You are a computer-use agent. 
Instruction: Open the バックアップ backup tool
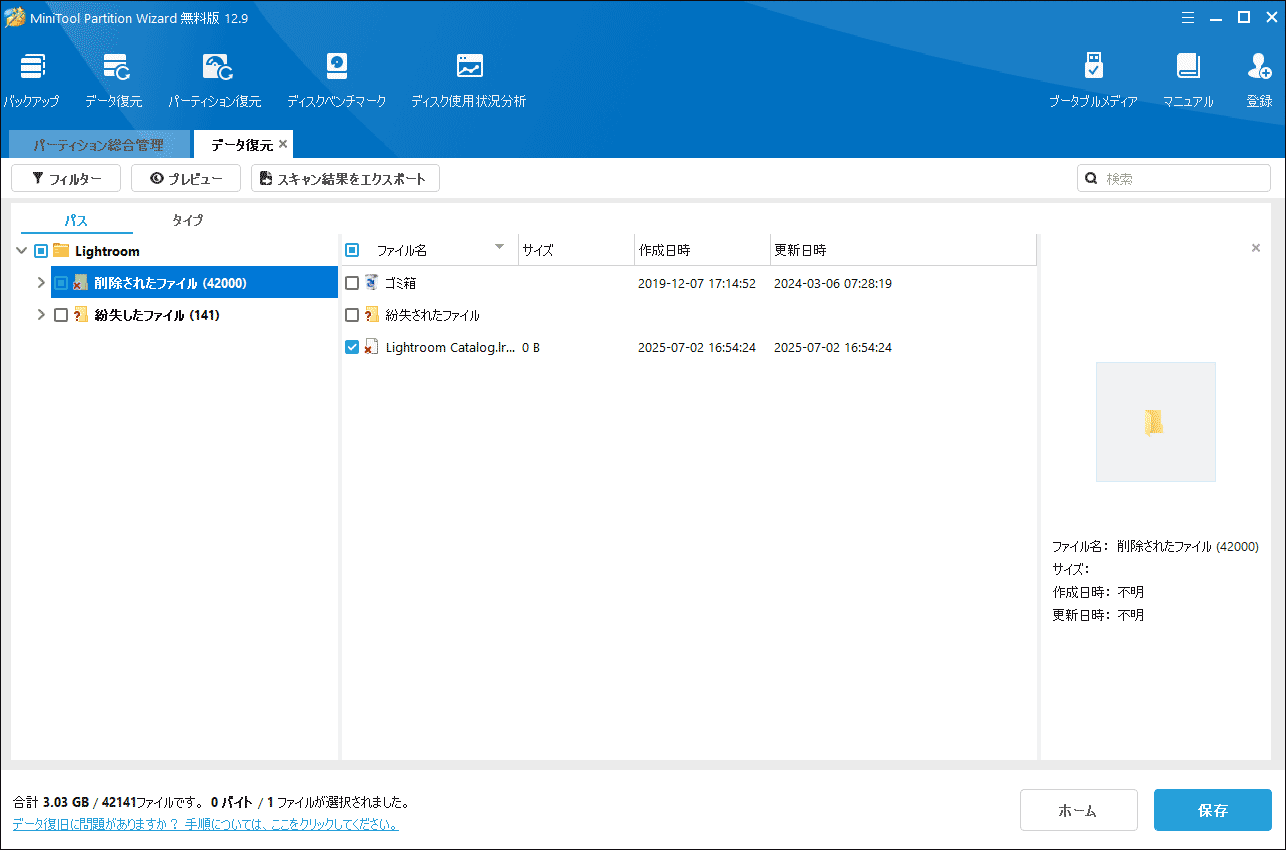pyautogui.click(x=31, y=80)
